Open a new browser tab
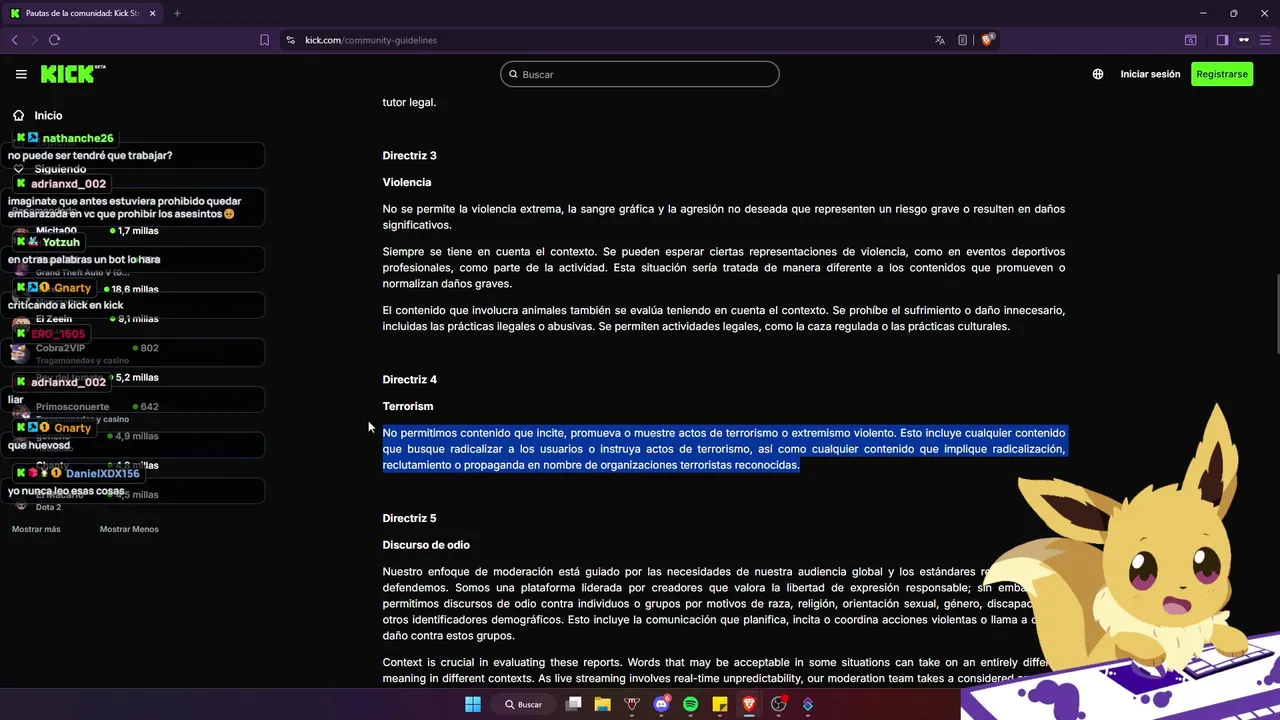 [177, 13]
